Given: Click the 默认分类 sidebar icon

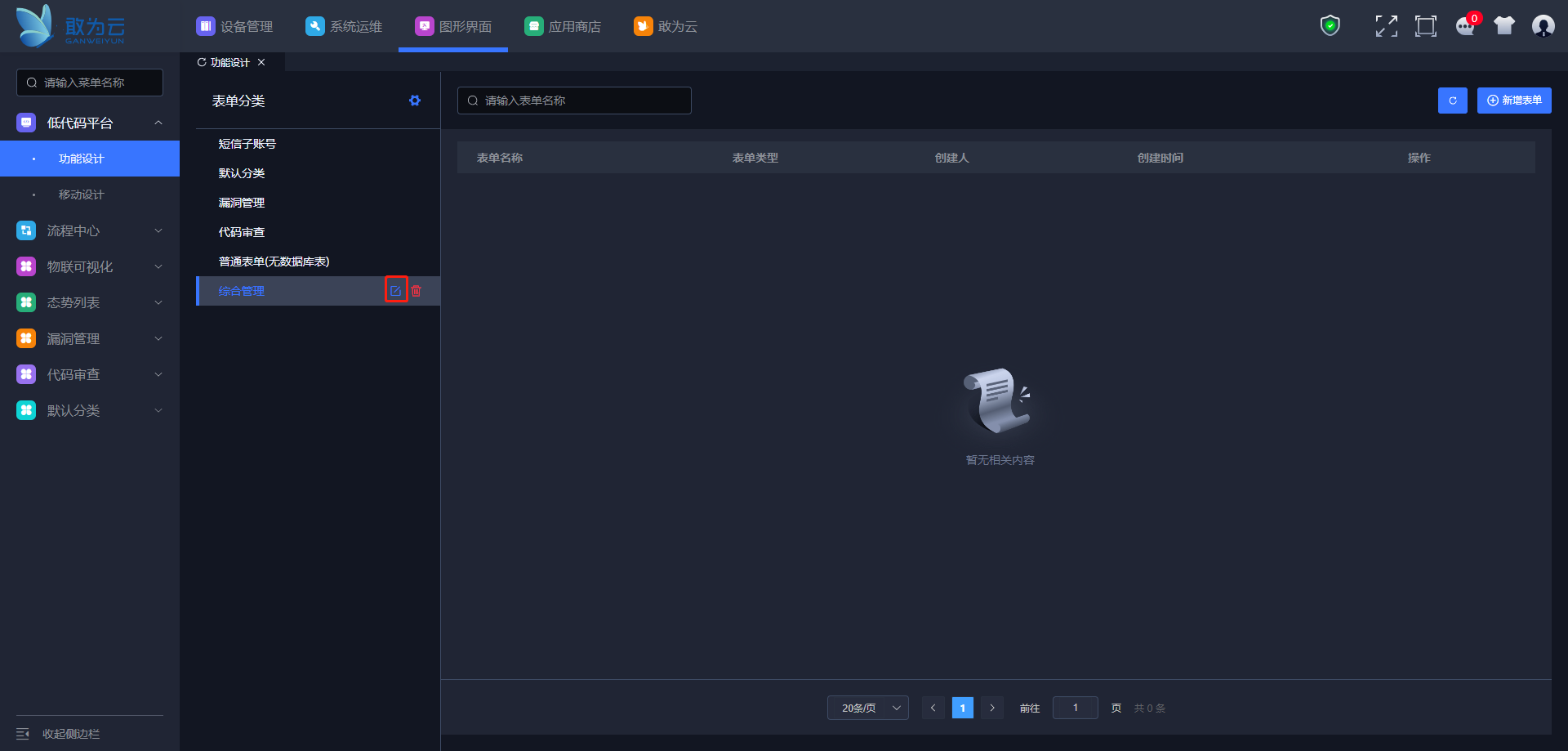Looking at the screenshot, I should pyautogui.click(x=26, y=410).
